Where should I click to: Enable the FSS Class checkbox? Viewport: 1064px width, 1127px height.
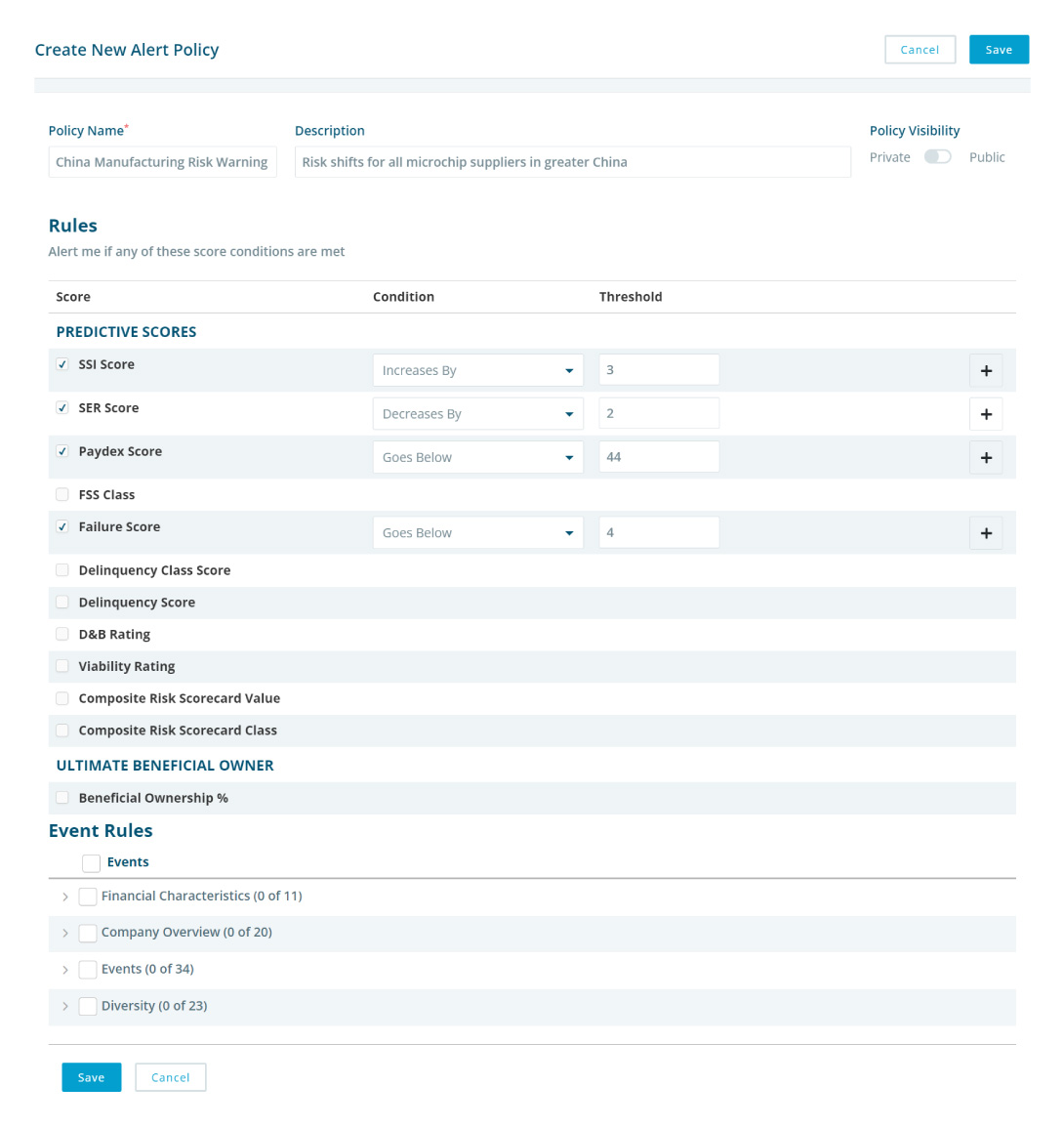tap(62, 494)
